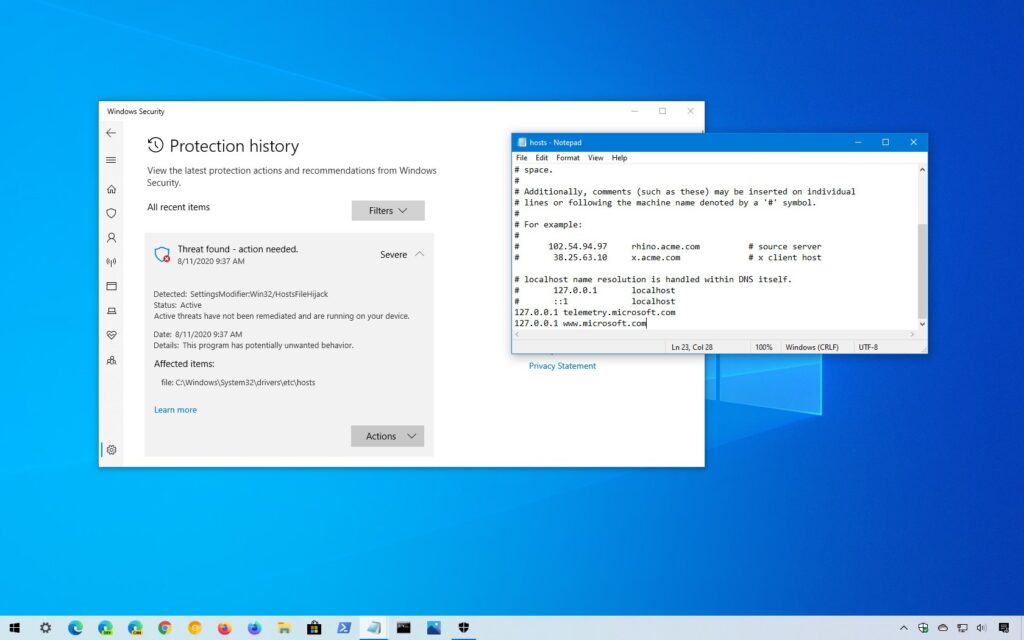
Task: Place cursor in '127.0.0.1 www.microsoft.com' line
Action: pos(581,323)
